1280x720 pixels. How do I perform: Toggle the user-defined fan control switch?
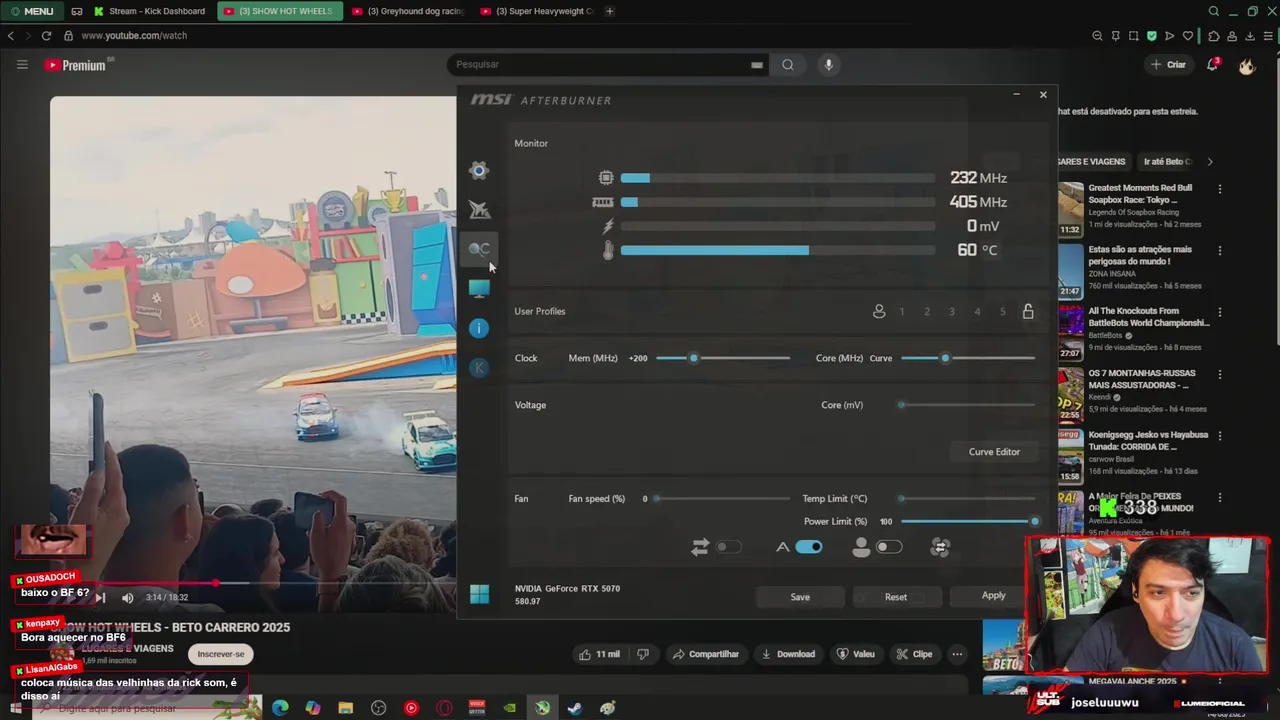point(889,547)
